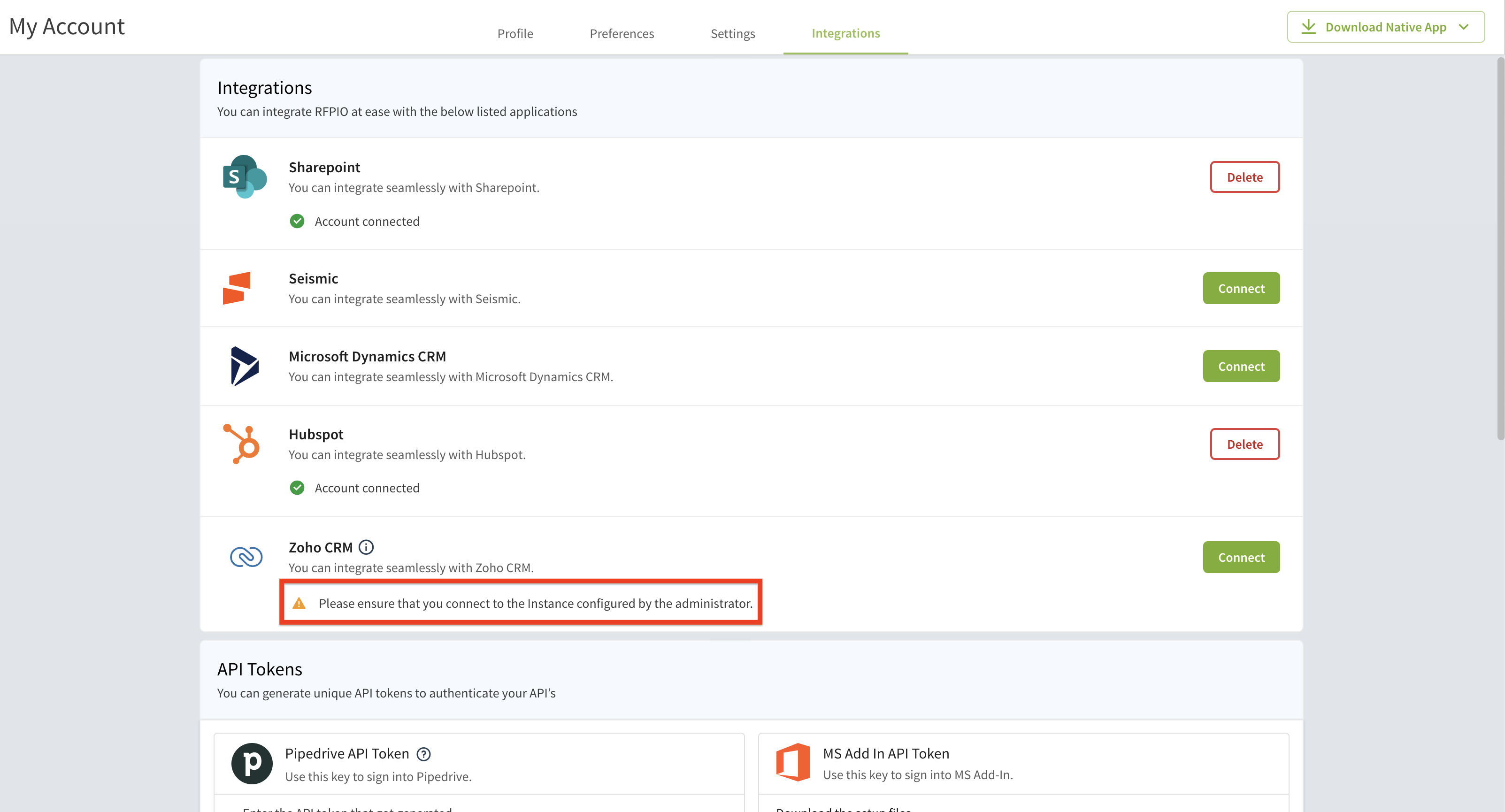Click the Zoho CRM link icon
This screenshot has height=812, width=1505.
coord(246,557)
